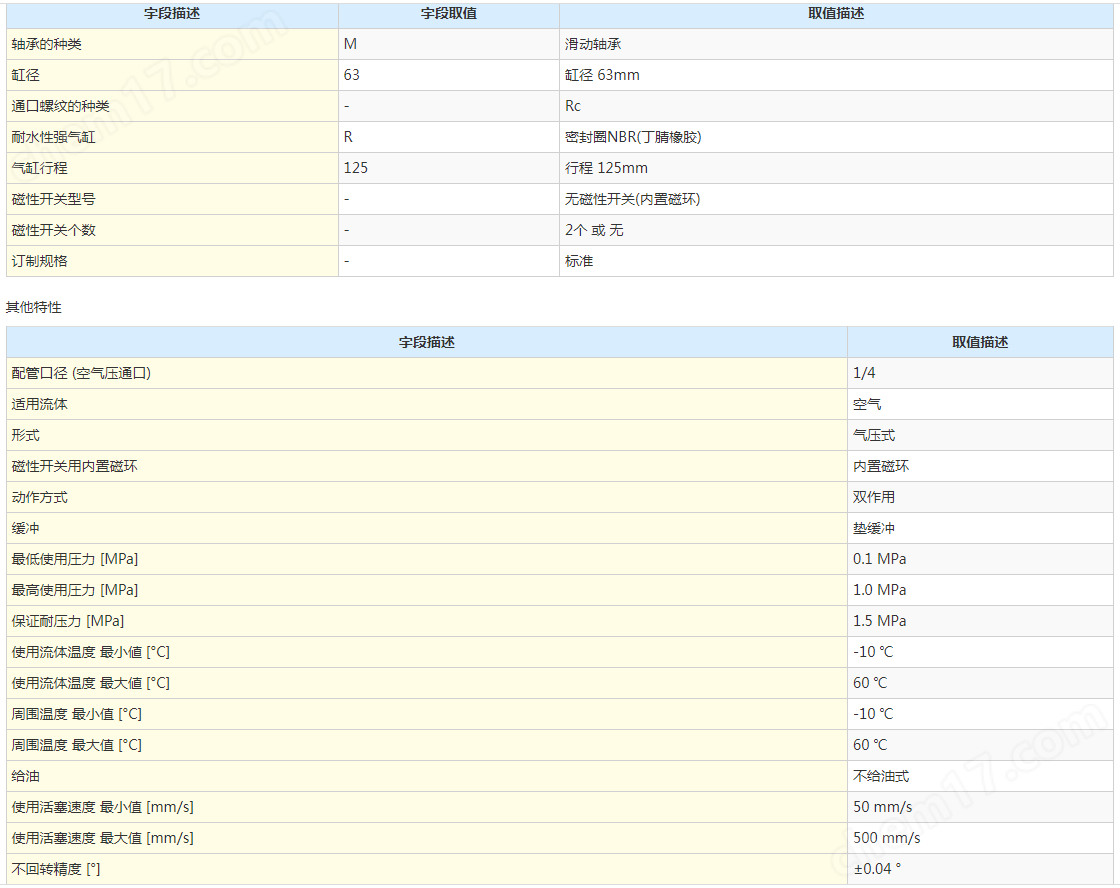Select the '气压式' value cell
The width and height of the screenshot is (1120, 888).
pyautogui.click(x=980, y=435)
